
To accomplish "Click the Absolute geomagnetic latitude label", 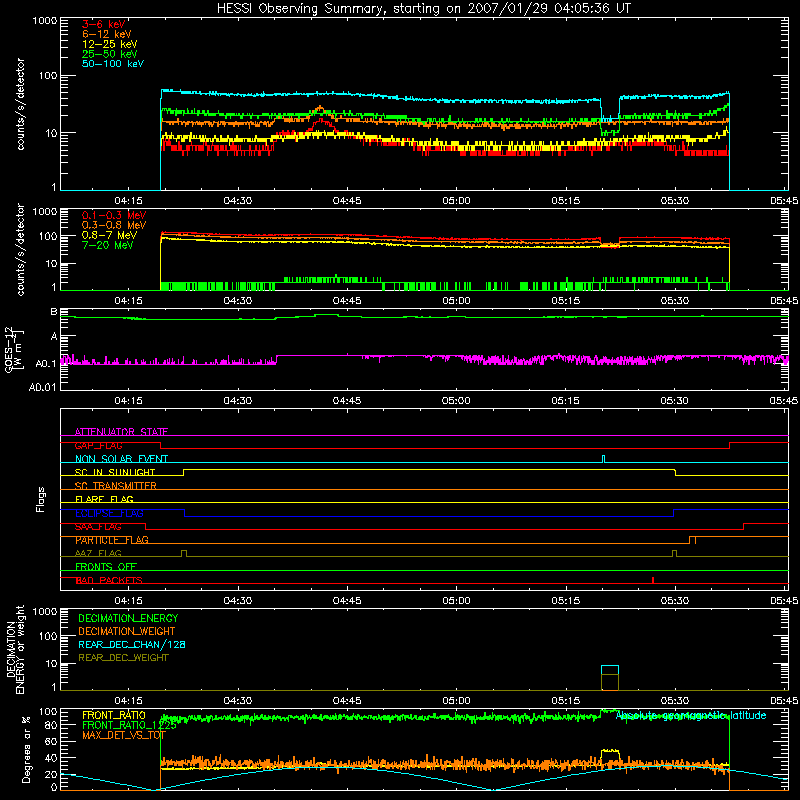I will (x=691, y=715).
